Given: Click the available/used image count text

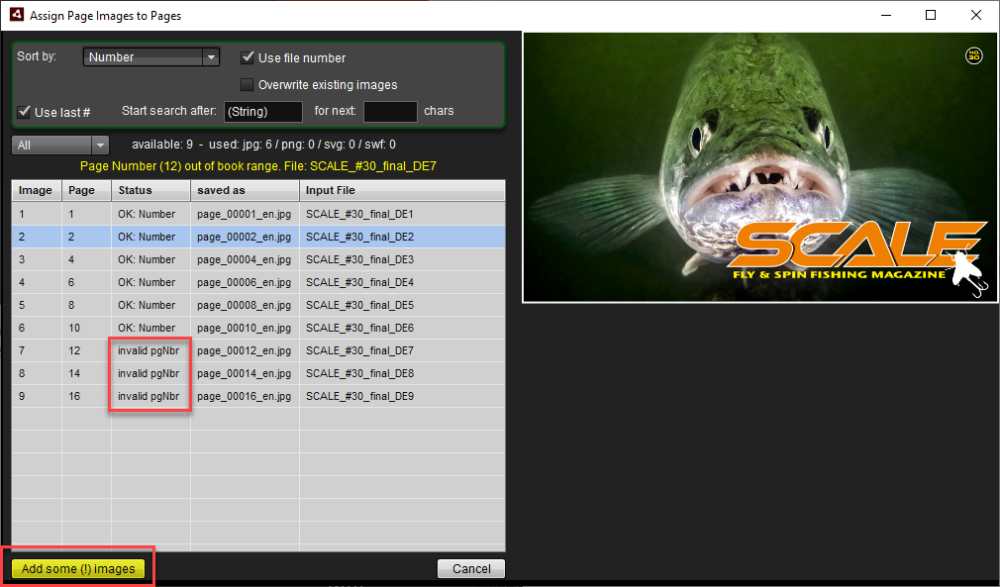Looking at the screenshot, I should (263, 144).
